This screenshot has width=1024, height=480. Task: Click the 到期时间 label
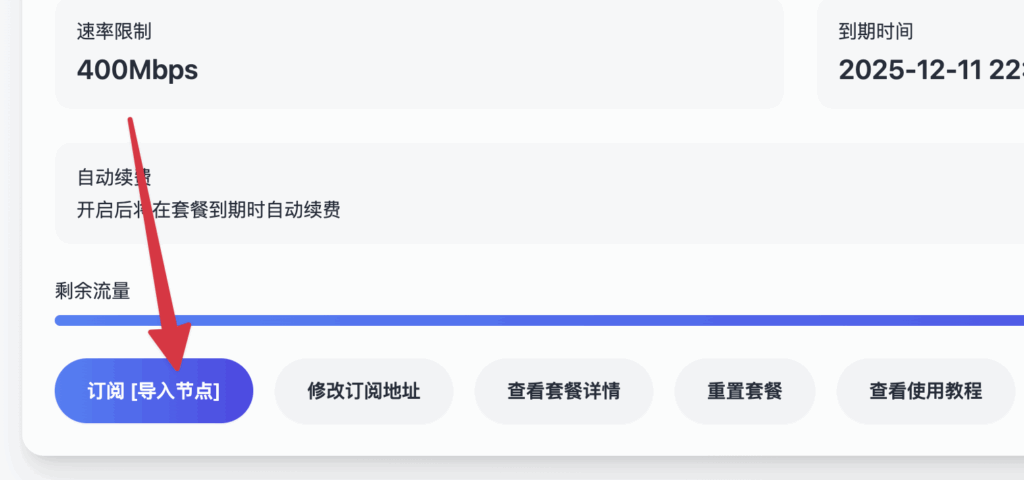(876, 31)
